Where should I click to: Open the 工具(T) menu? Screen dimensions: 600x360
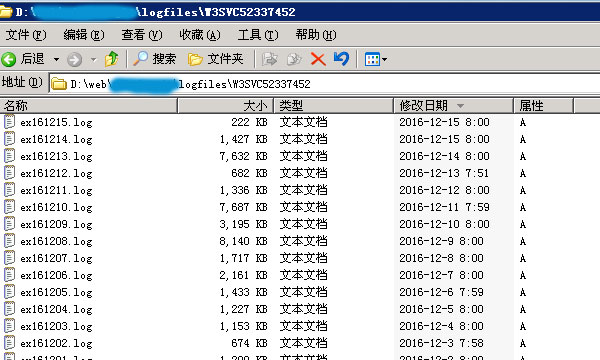tap(258, 35)
